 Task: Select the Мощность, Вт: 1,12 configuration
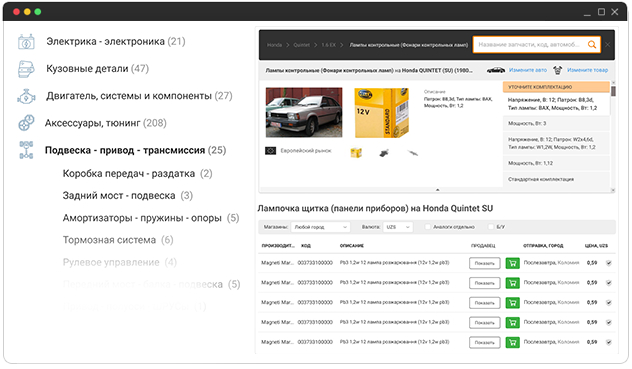(556, 163)
